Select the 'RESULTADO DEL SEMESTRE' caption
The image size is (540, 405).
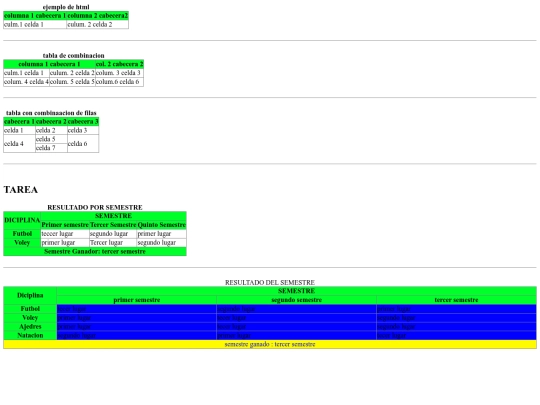[270, 282]
